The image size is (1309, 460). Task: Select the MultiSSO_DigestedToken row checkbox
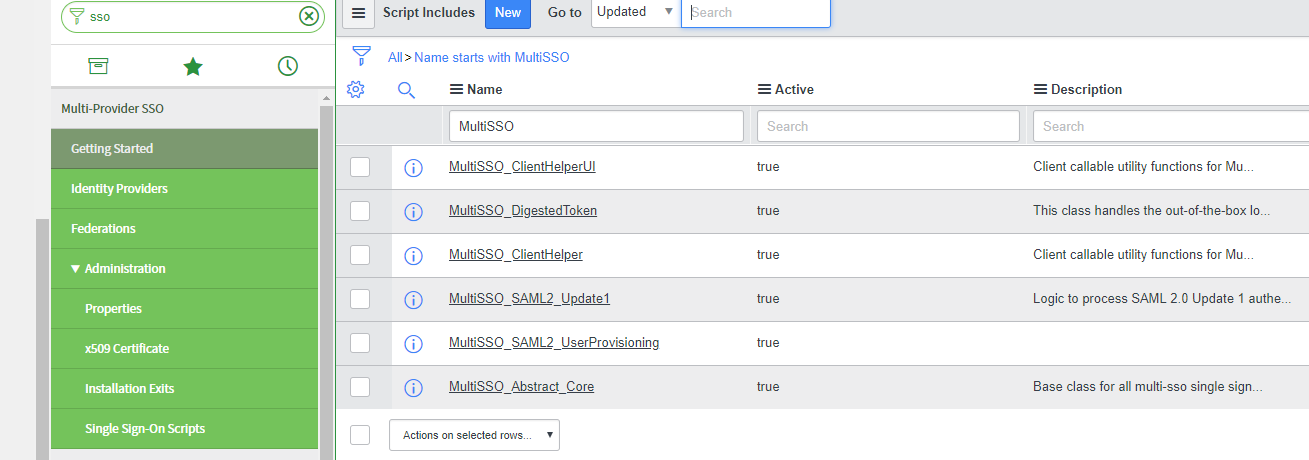[x=360, y=211]
